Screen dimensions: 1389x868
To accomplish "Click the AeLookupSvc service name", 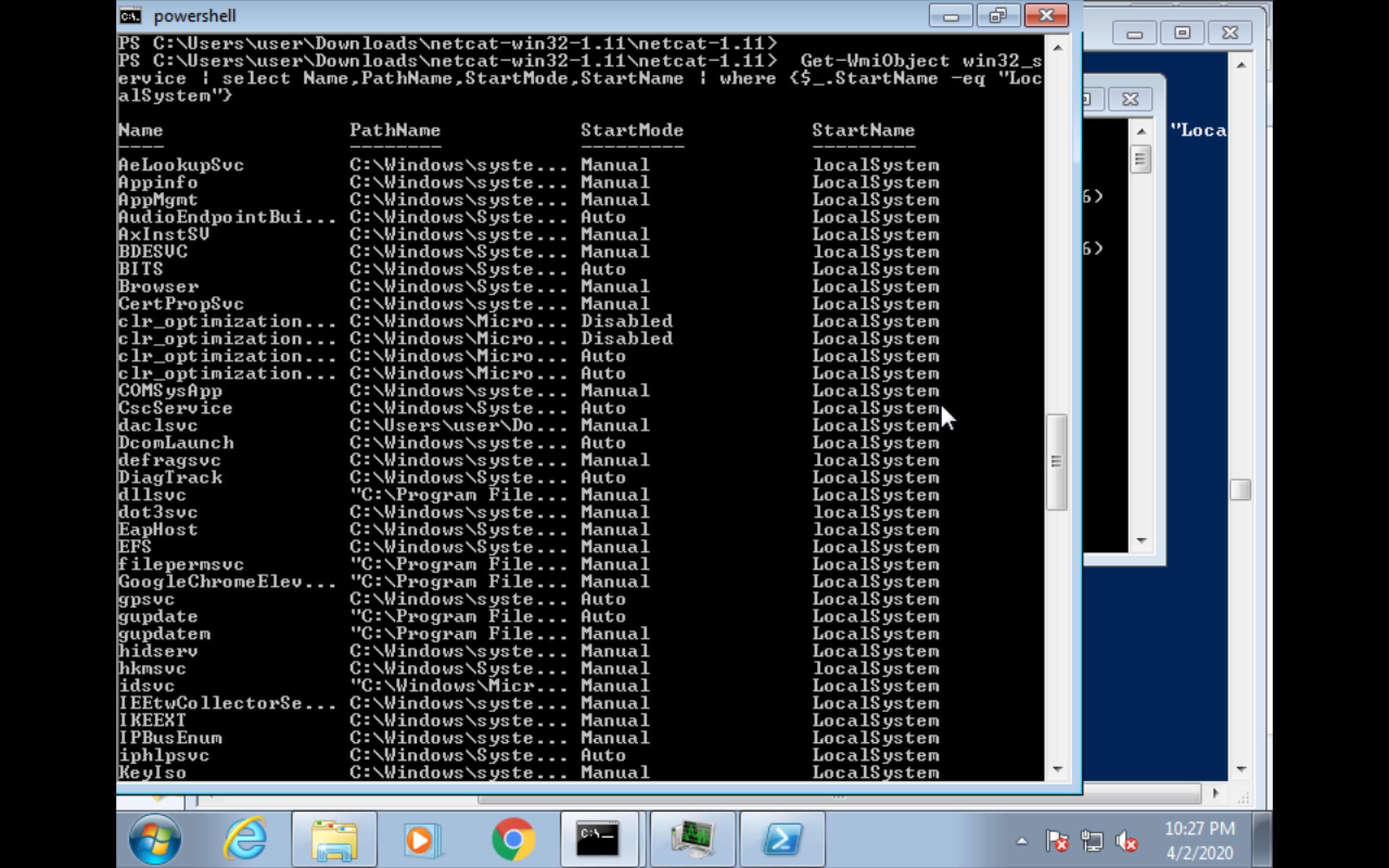I will click(x=181, y=165).
